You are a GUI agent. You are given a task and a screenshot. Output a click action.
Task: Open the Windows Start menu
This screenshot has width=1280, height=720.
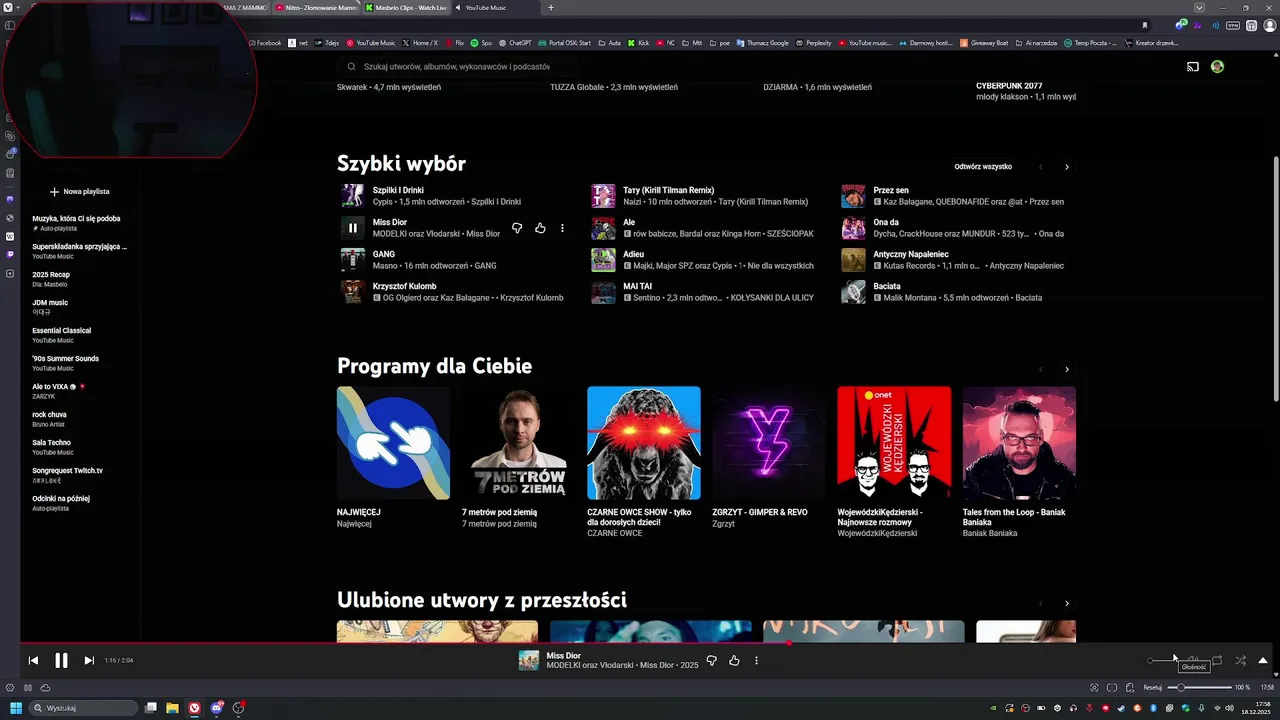(16, 708)
